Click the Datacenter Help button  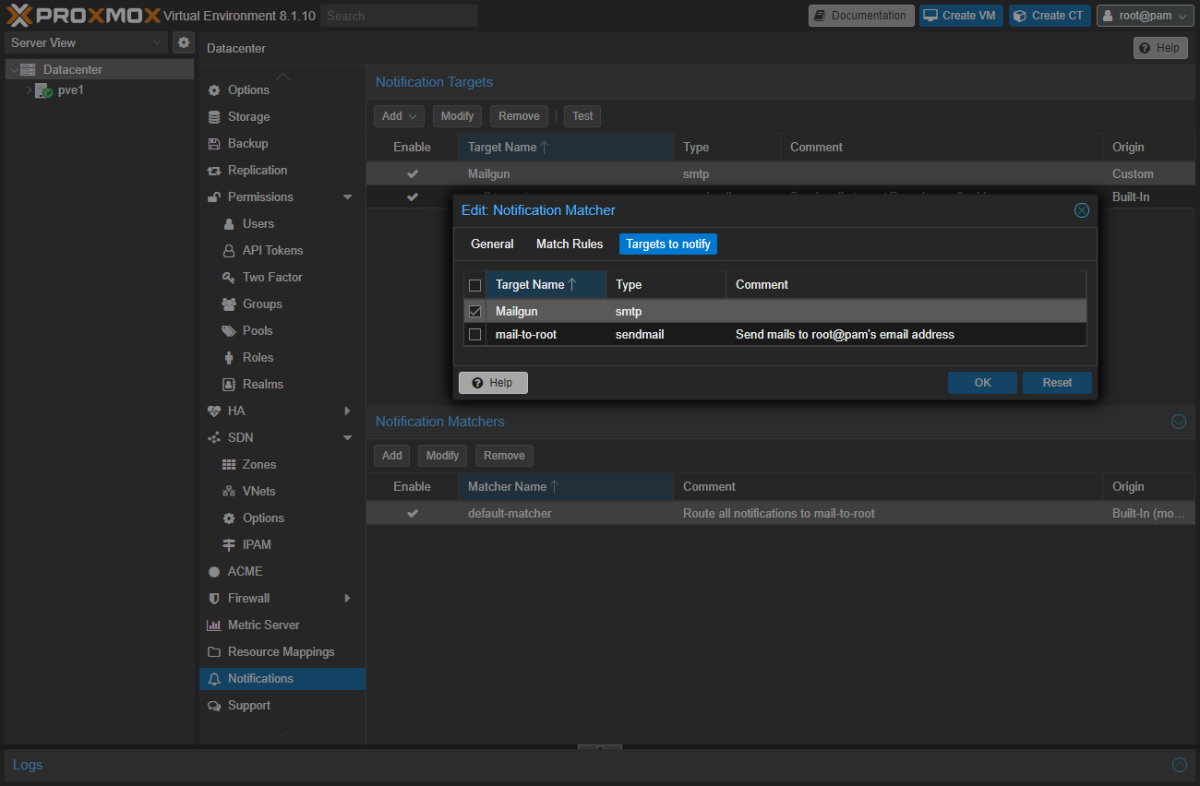1160,48
